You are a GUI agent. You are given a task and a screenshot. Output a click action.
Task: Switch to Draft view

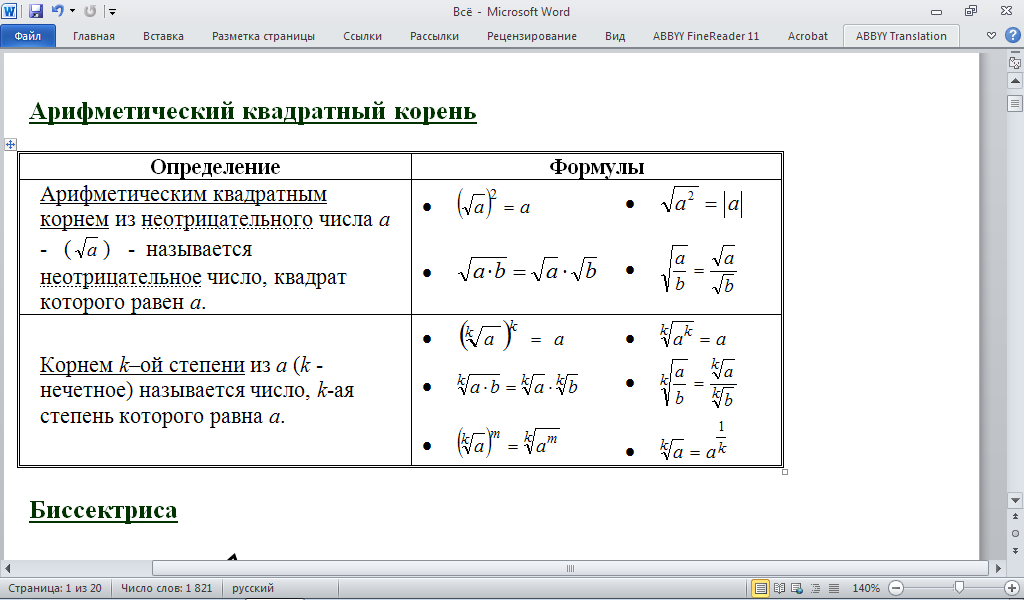tap(833, 588)
